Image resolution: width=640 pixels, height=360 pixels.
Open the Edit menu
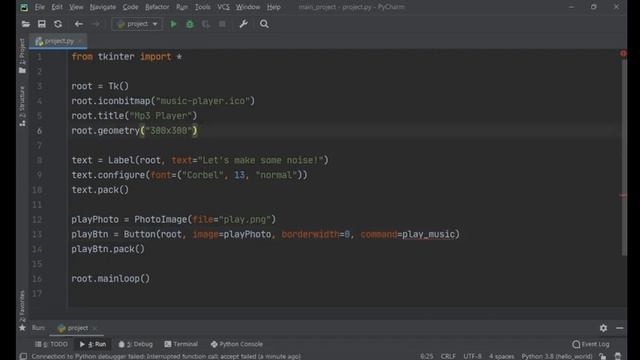click(x=57, y=7)
